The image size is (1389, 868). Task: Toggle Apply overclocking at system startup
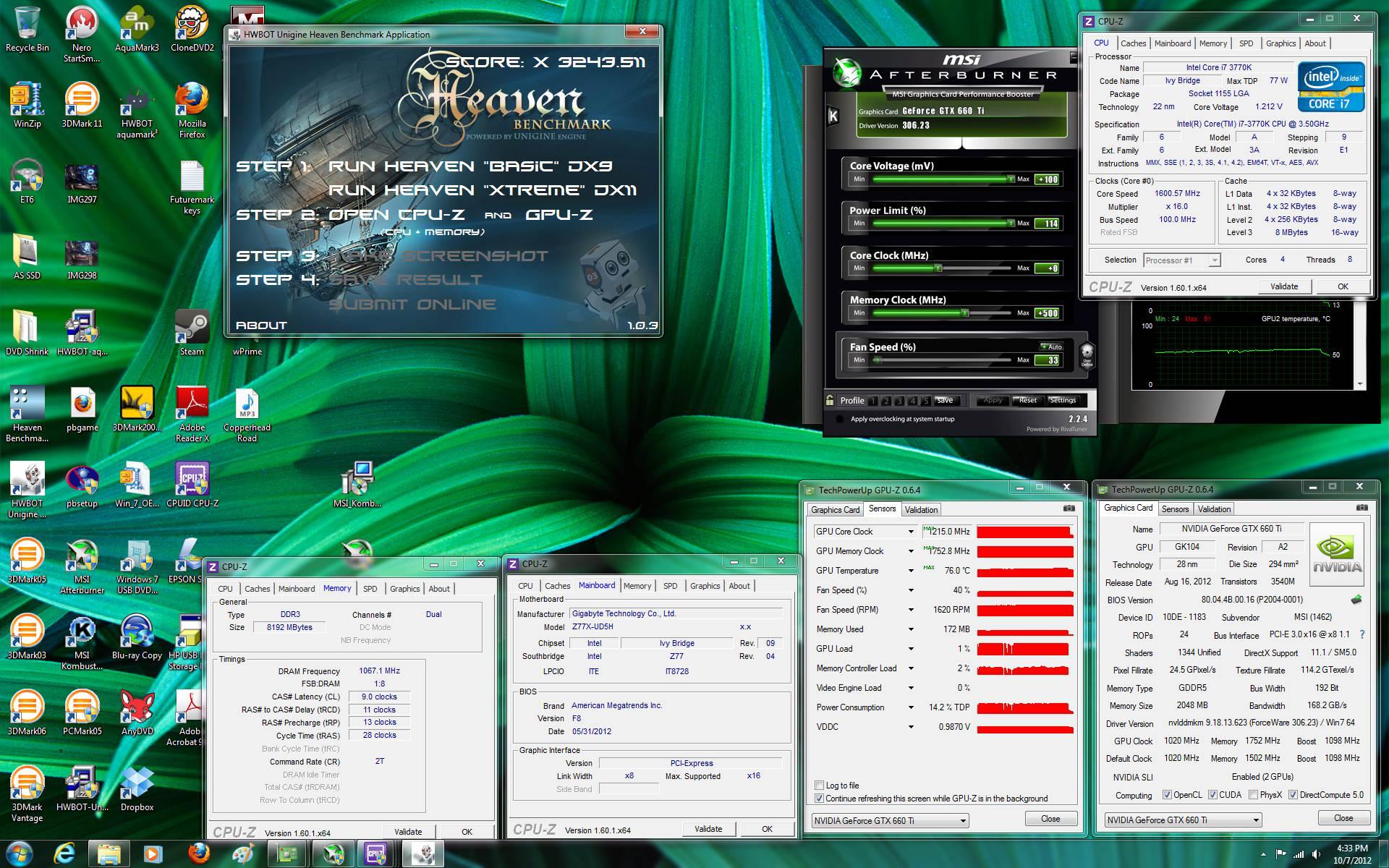839,419
